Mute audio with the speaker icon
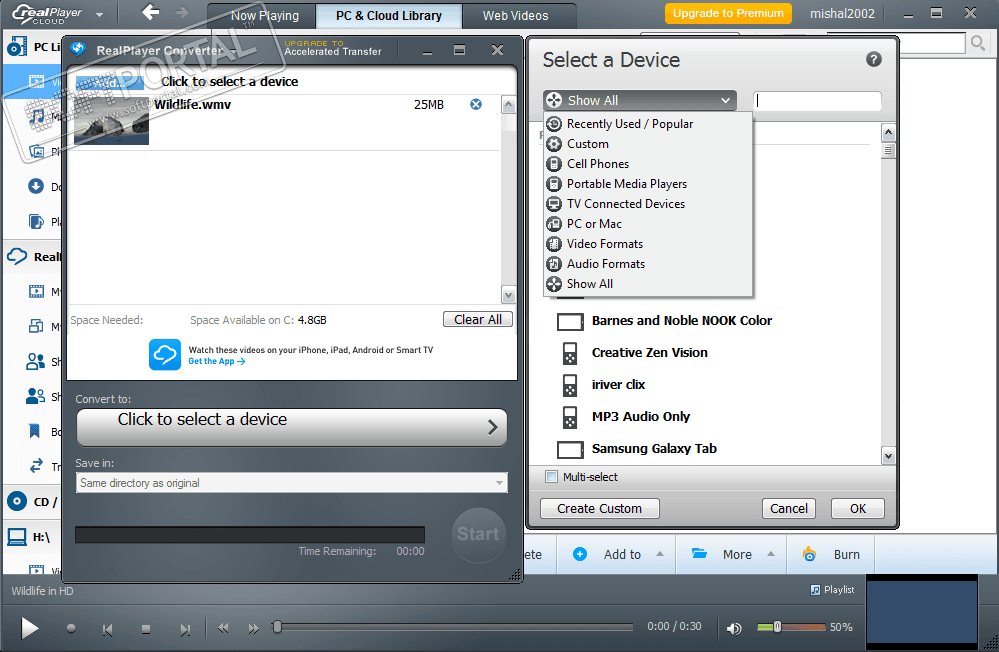Viewport: 999px width, 652px height. coord(734,628)
